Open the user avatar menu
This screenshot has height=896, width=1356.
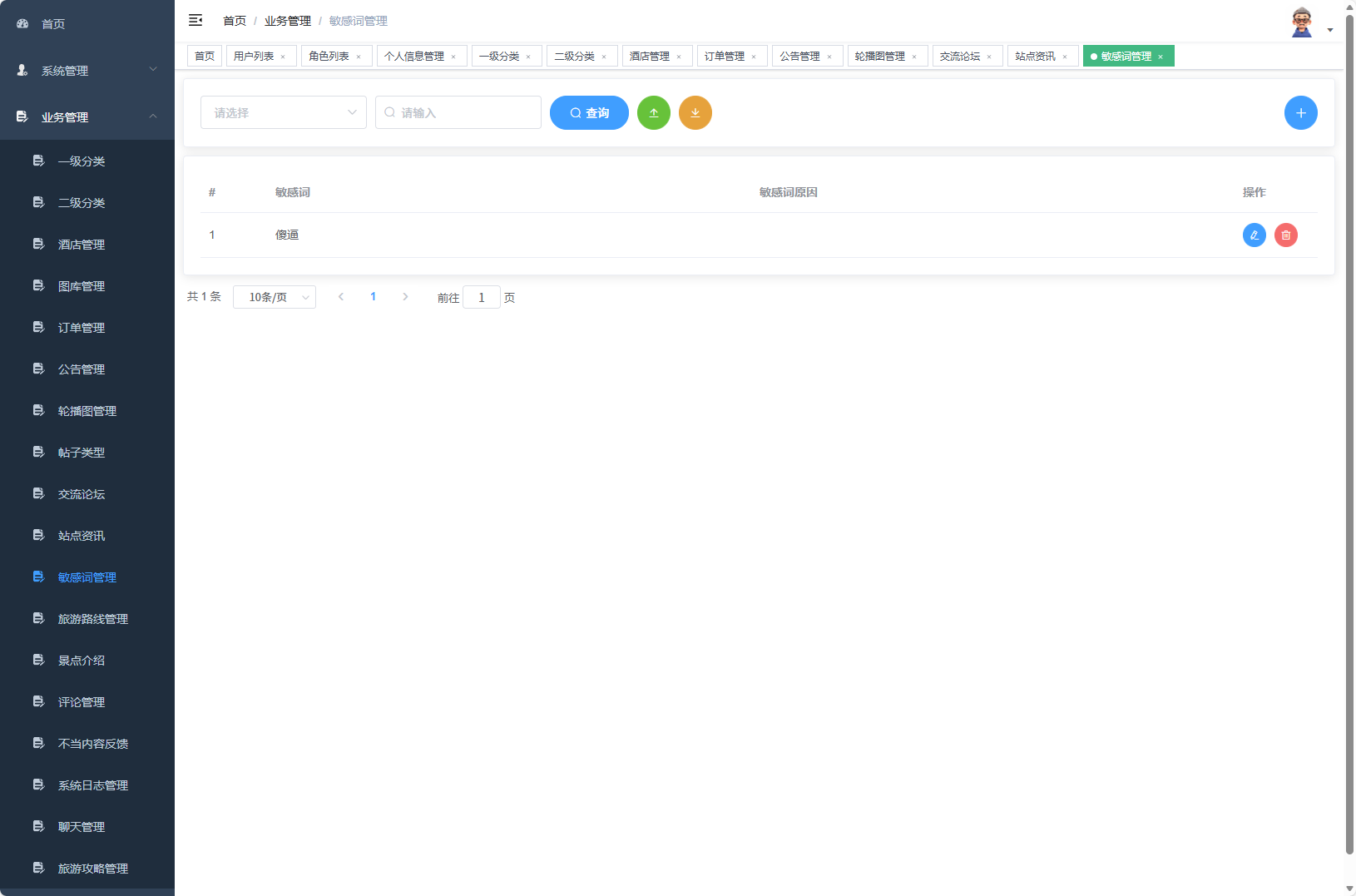(x=1302, y=20)
